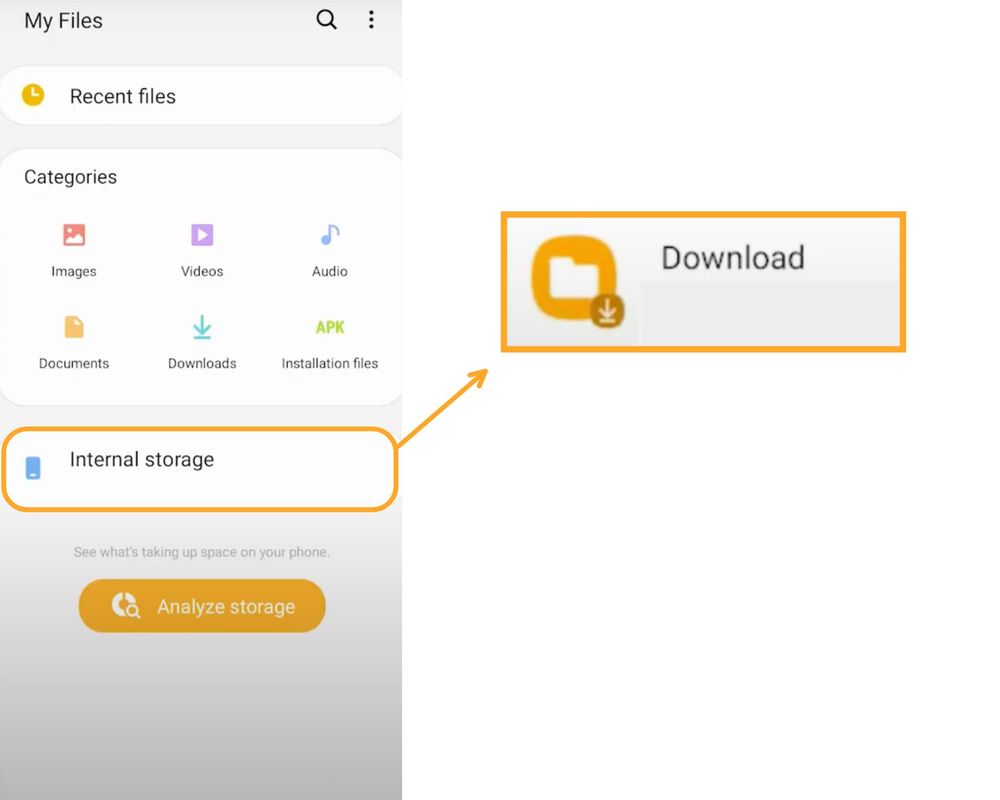The image size is (1000, 800).
Task: Click the My Files title
Action: click(62, 21)
